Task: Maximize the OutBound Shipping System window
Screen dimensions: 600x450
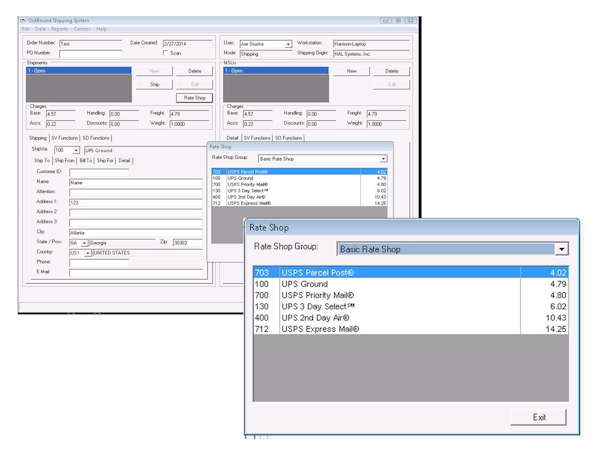Action: [x=398, y=20]
